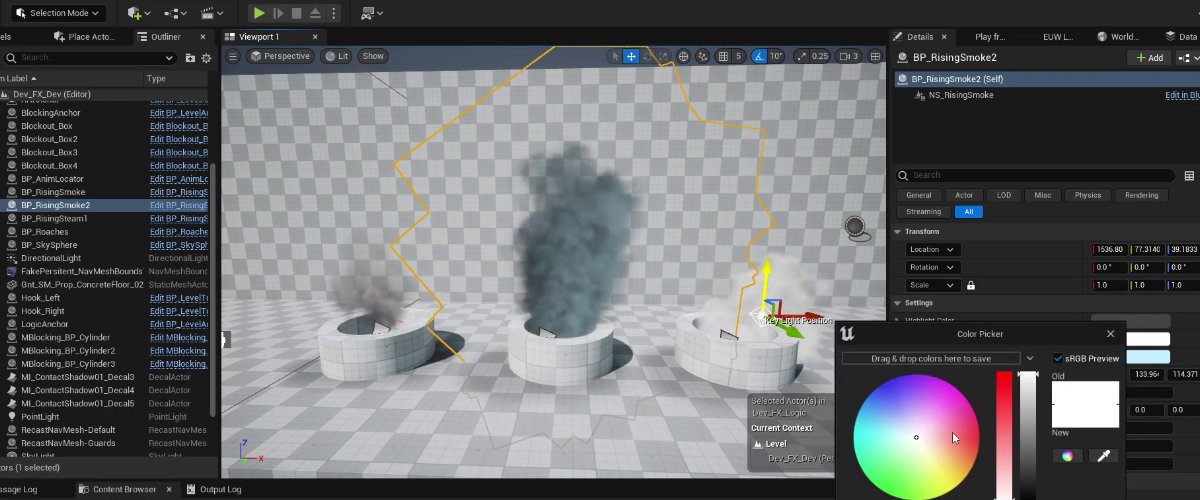The image size is (1200, 500).
Task: Open Outliner settings gear icon
Action: [x=207, y=58]
